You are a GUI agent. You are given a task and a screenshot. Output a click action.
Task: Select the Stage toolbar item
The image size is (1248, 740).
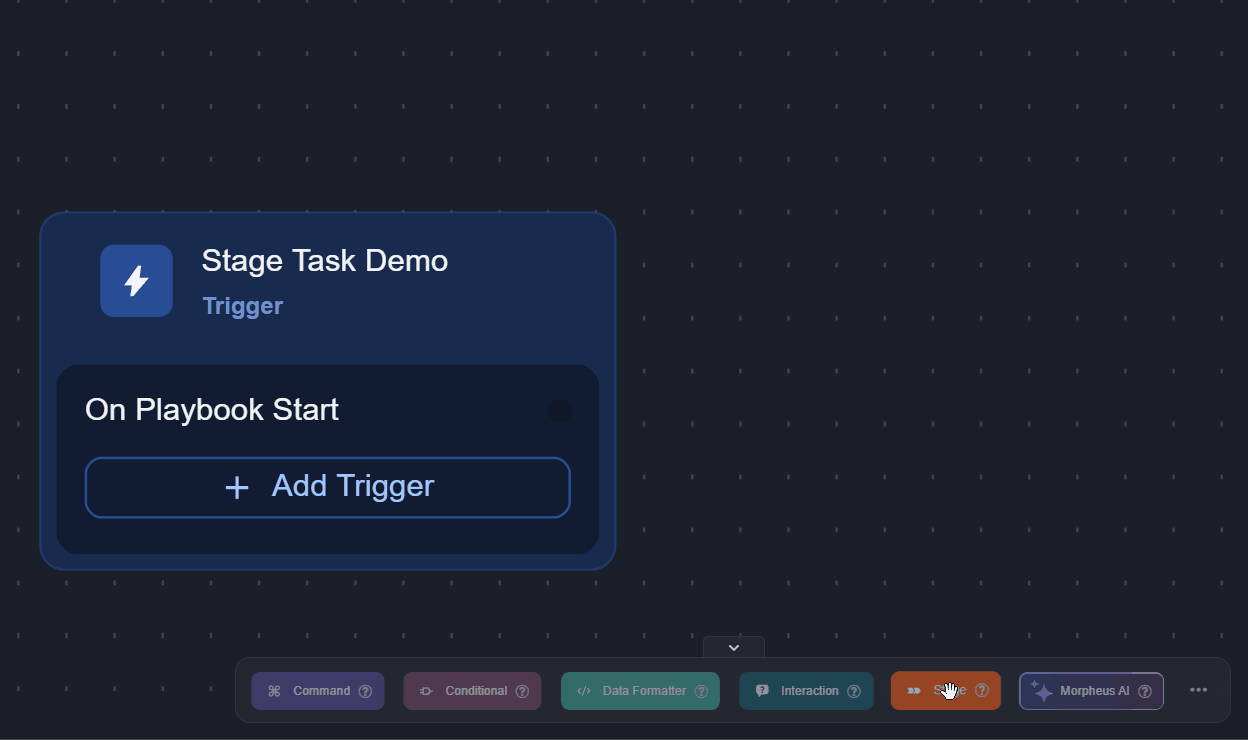(945, 690)
